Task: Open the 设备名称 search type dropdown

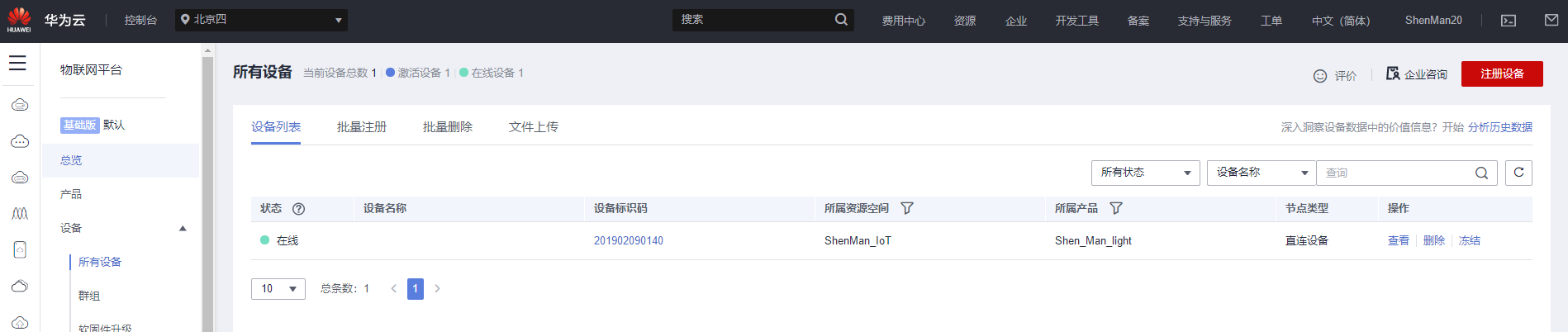Action: 1261,173
